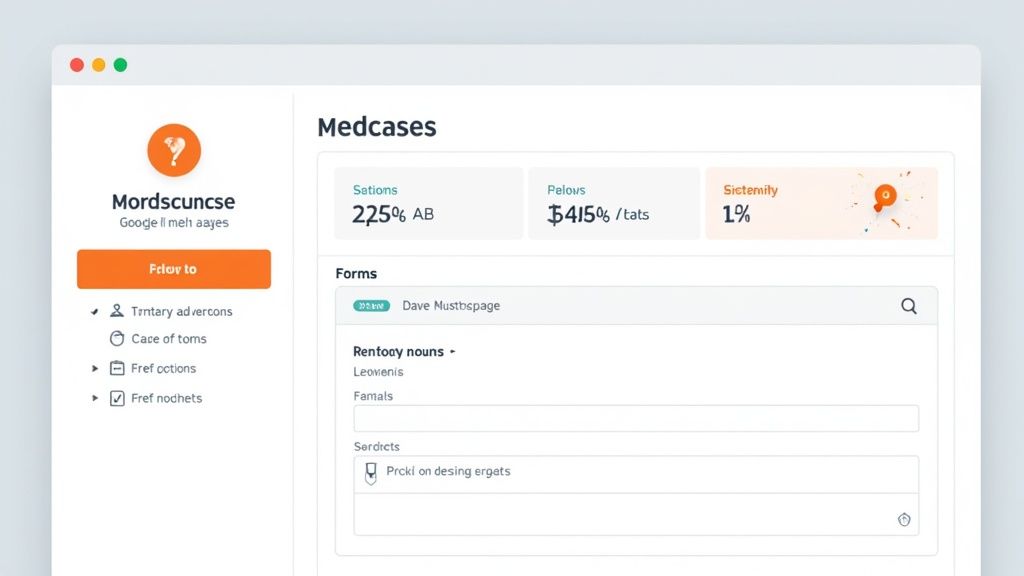Click the clock icon next to Cace of toms
Viewport: 1024px width, 576px height.
point(116,339)
